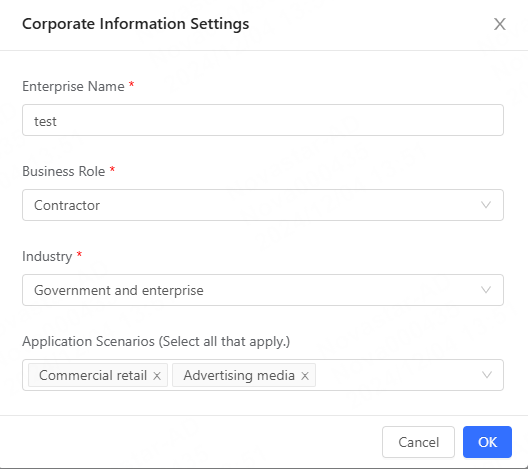The width and height of the screenshot is (528, 469).
Task: Click the Cancel button
Action: tap(418, 442)
